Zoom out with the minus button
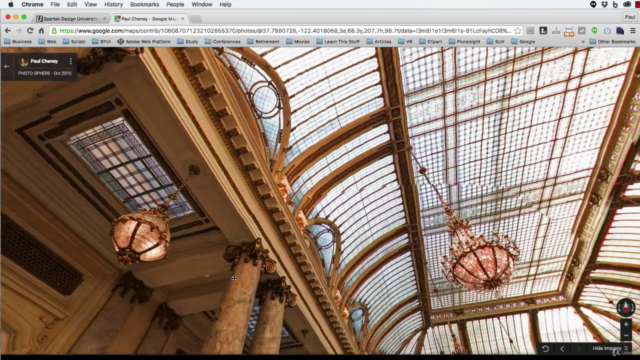The width and height of the screenshot is (640, 360). coord(626,336)
